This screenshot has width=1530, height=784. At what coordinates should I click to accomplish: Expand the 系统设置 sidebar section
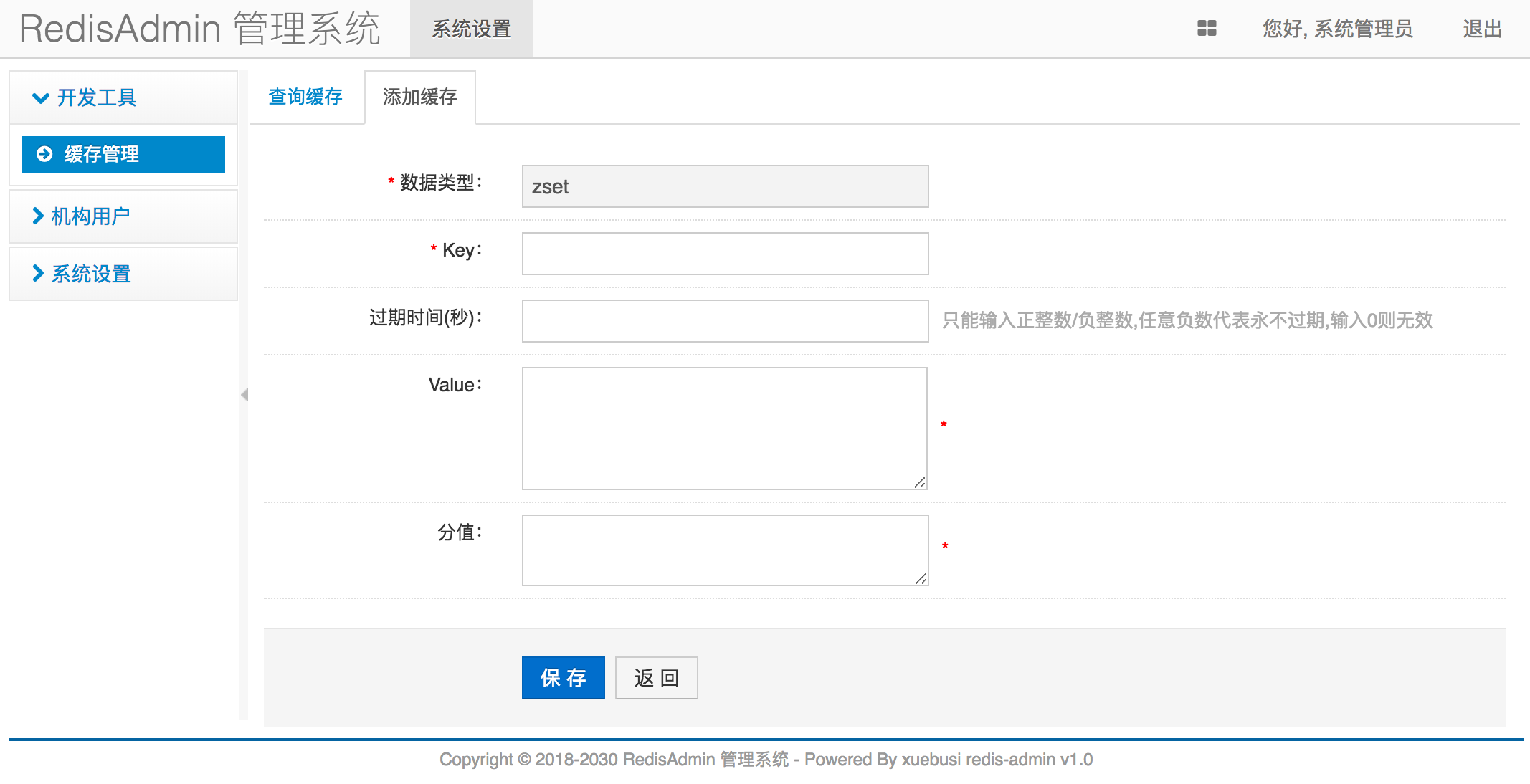pyautogui.click(x=90, y=274)
